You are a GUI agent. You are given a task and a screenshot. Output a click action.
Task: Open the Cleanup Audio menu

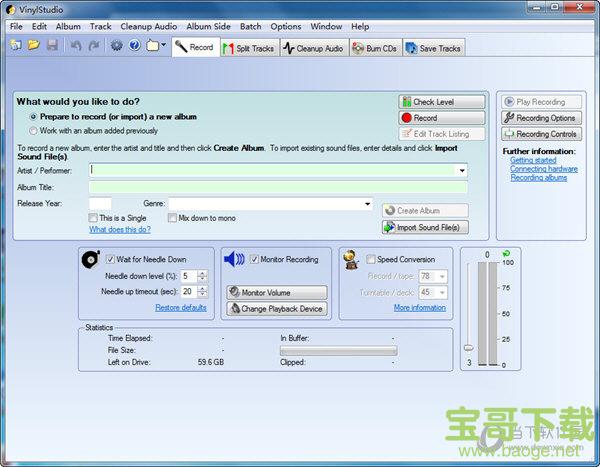pyautogui.click(x=150, y=26)
